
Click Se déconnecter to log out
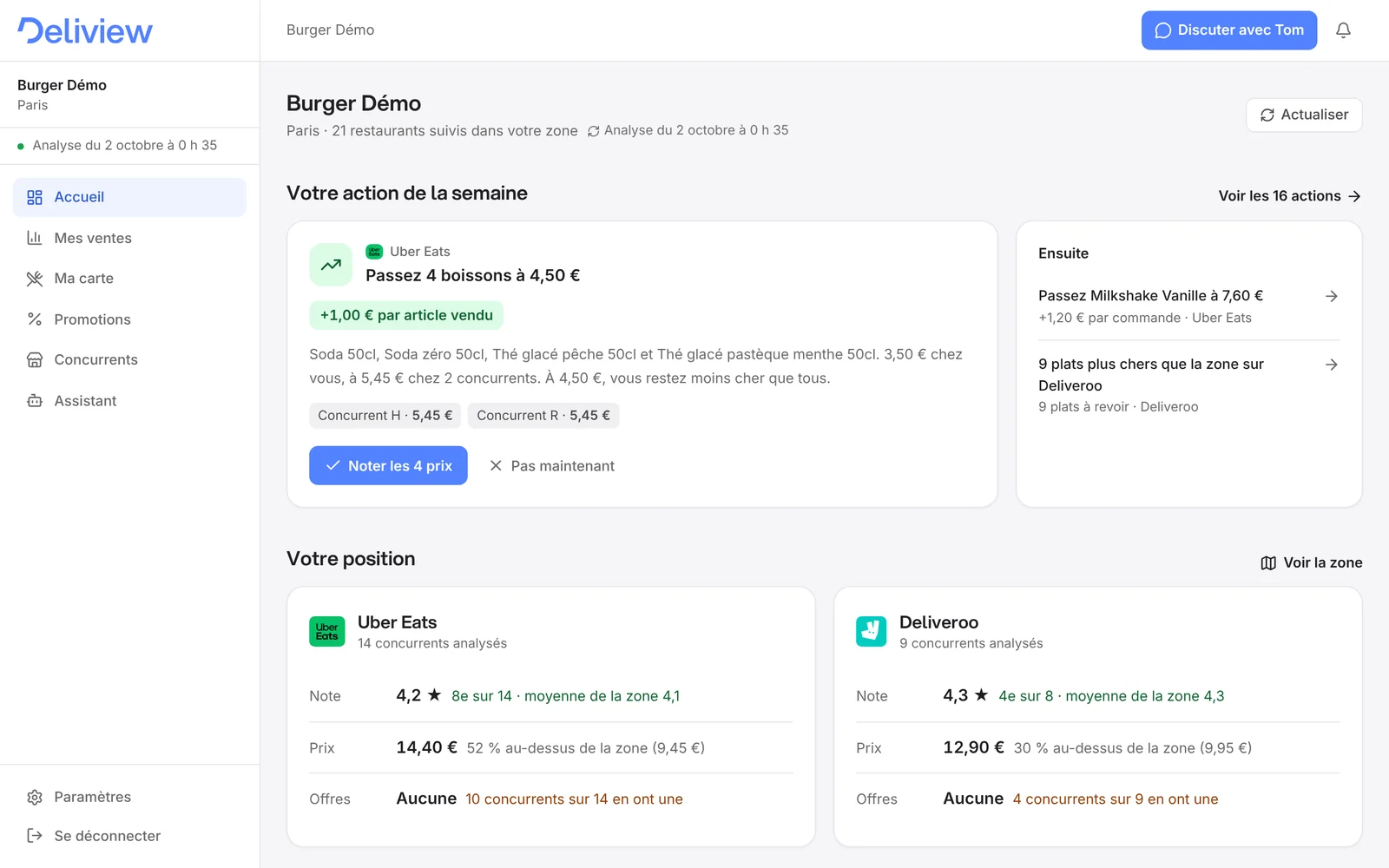pyautogui.click(x=129, y=836)
